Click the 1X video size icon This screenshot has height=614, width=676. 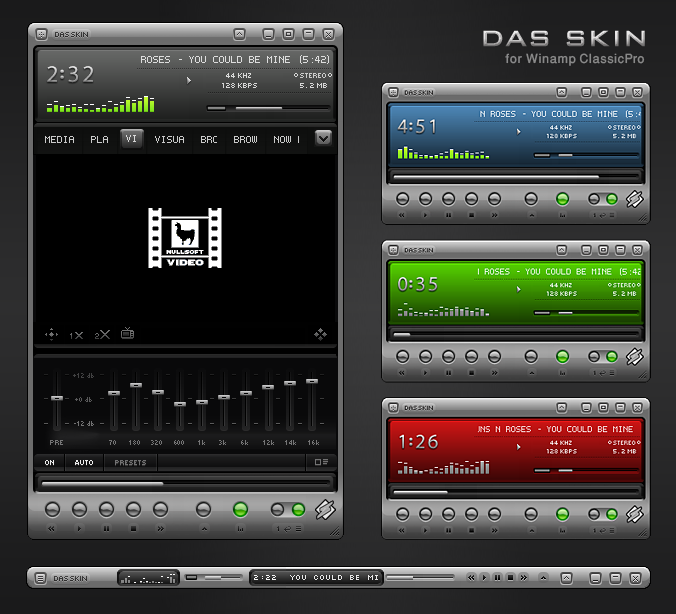click(x=76, y=335)
